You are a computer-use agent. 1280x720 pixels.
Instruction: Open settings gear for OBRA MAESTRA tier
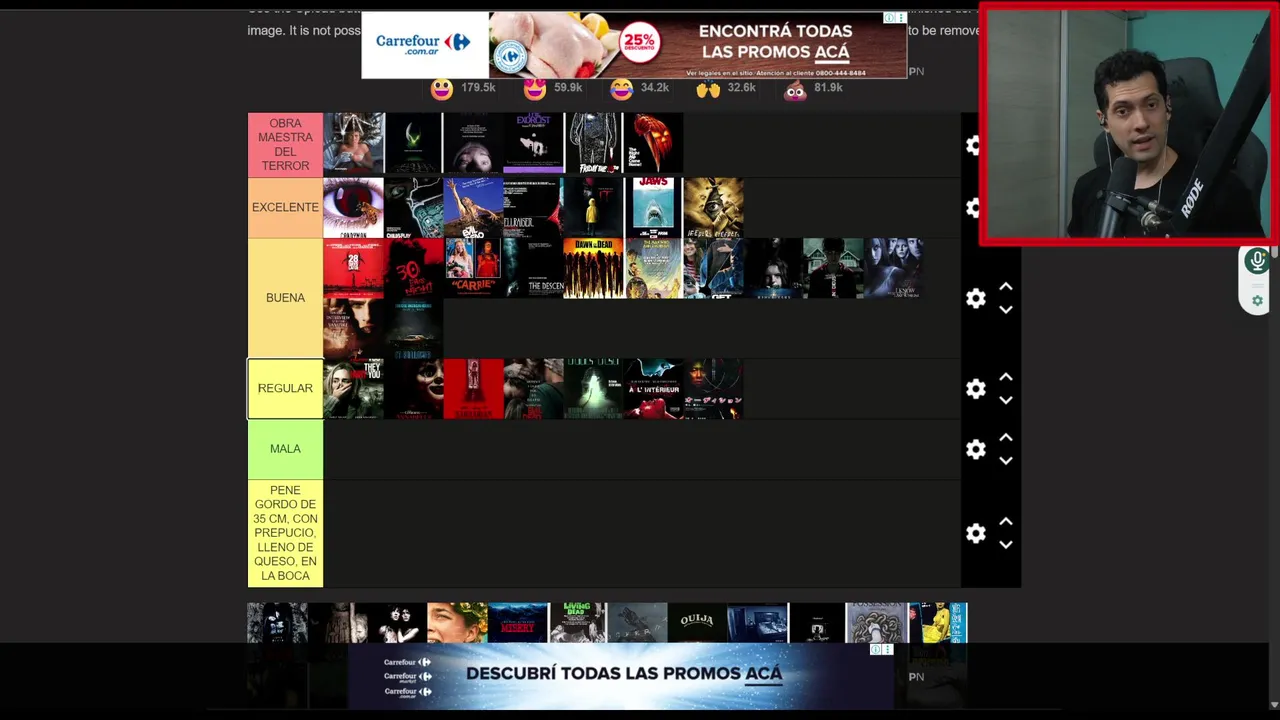974,145
